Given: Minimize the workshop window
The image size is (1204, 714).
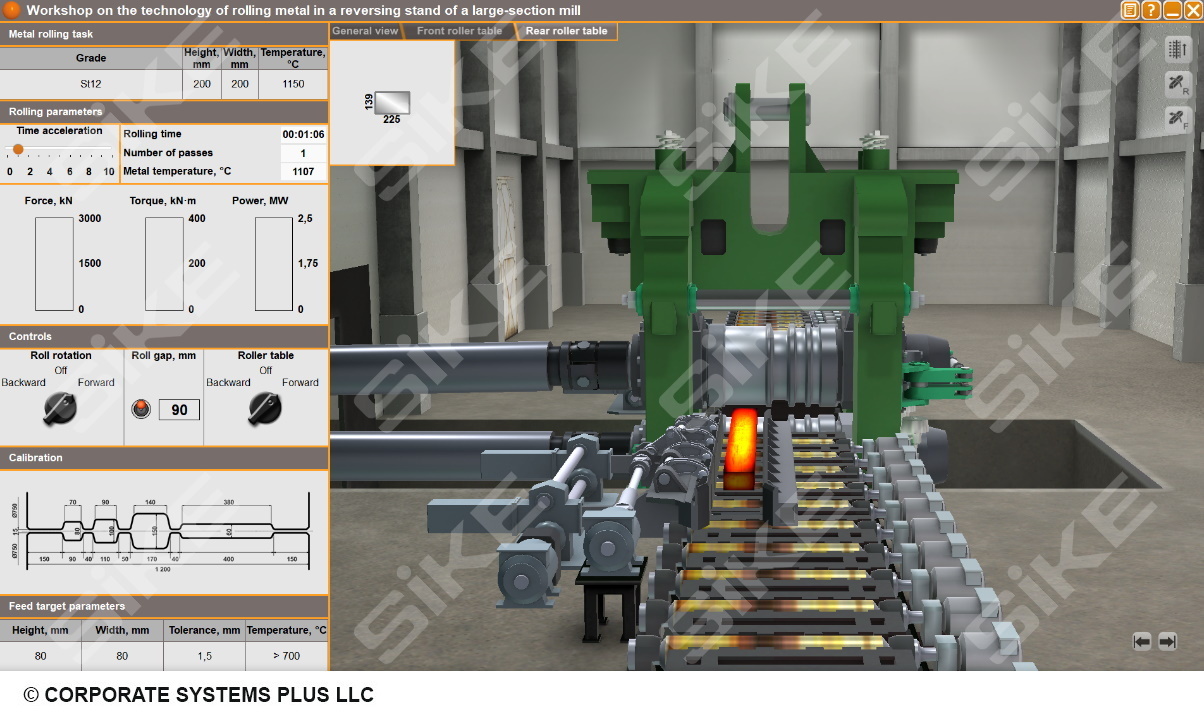Looking at the screenshot, I should [1171, 11].
